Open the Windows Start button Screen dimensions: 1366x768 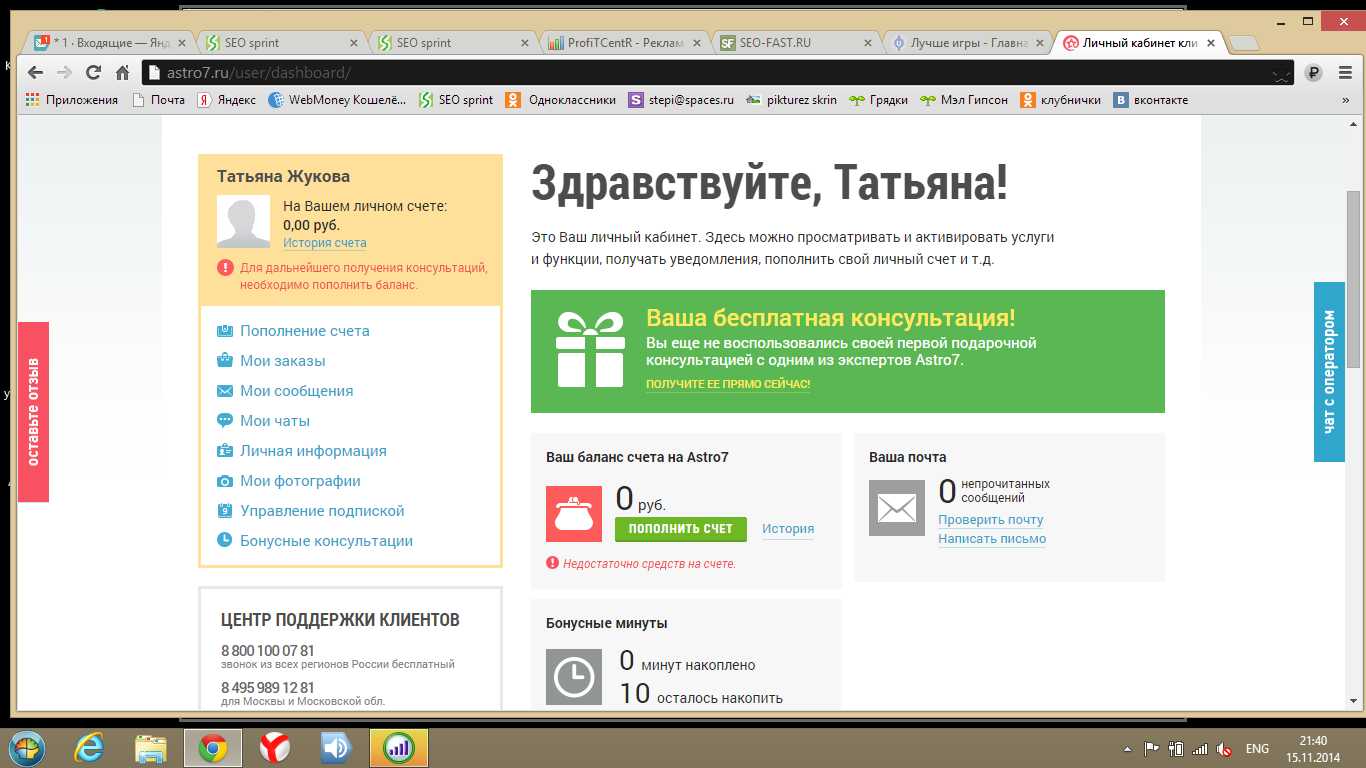(x=25, y=747)
